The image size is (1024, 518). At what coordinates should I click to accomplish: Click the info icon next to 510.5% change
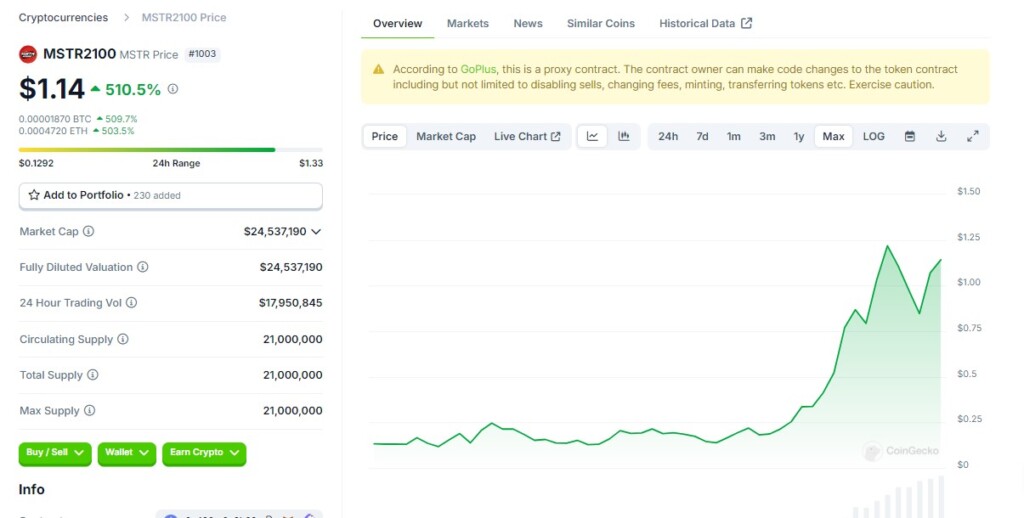click(x=172, y=89)
